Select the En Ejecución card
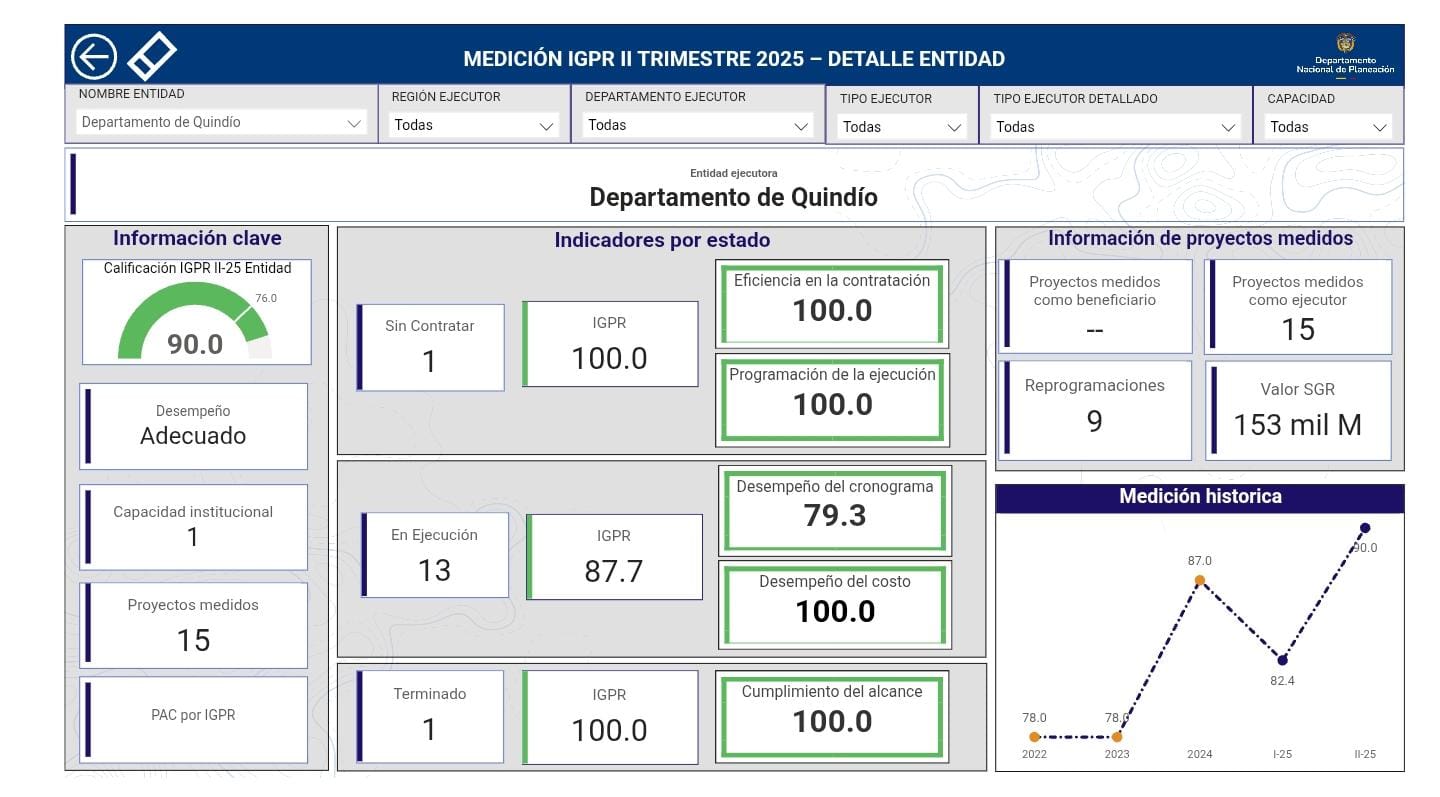 pos(434,555)
